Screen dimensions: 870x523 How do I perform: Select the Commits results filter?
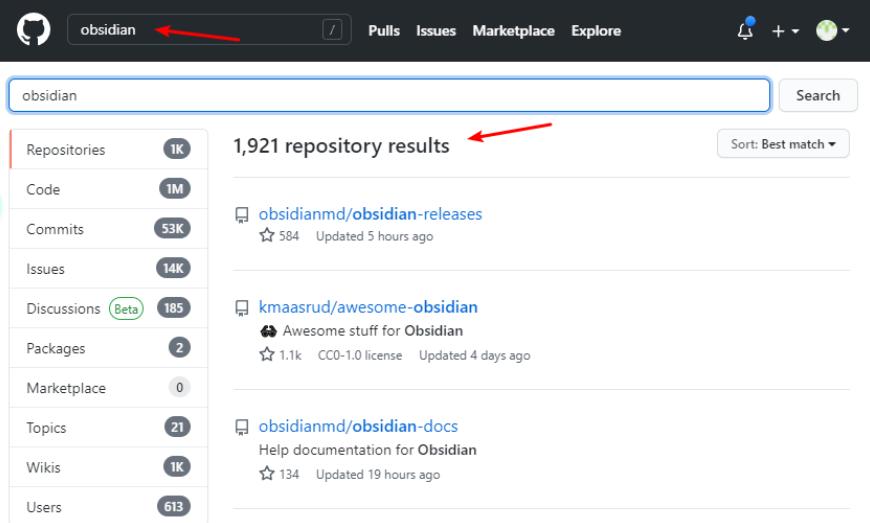pos(109,229)
